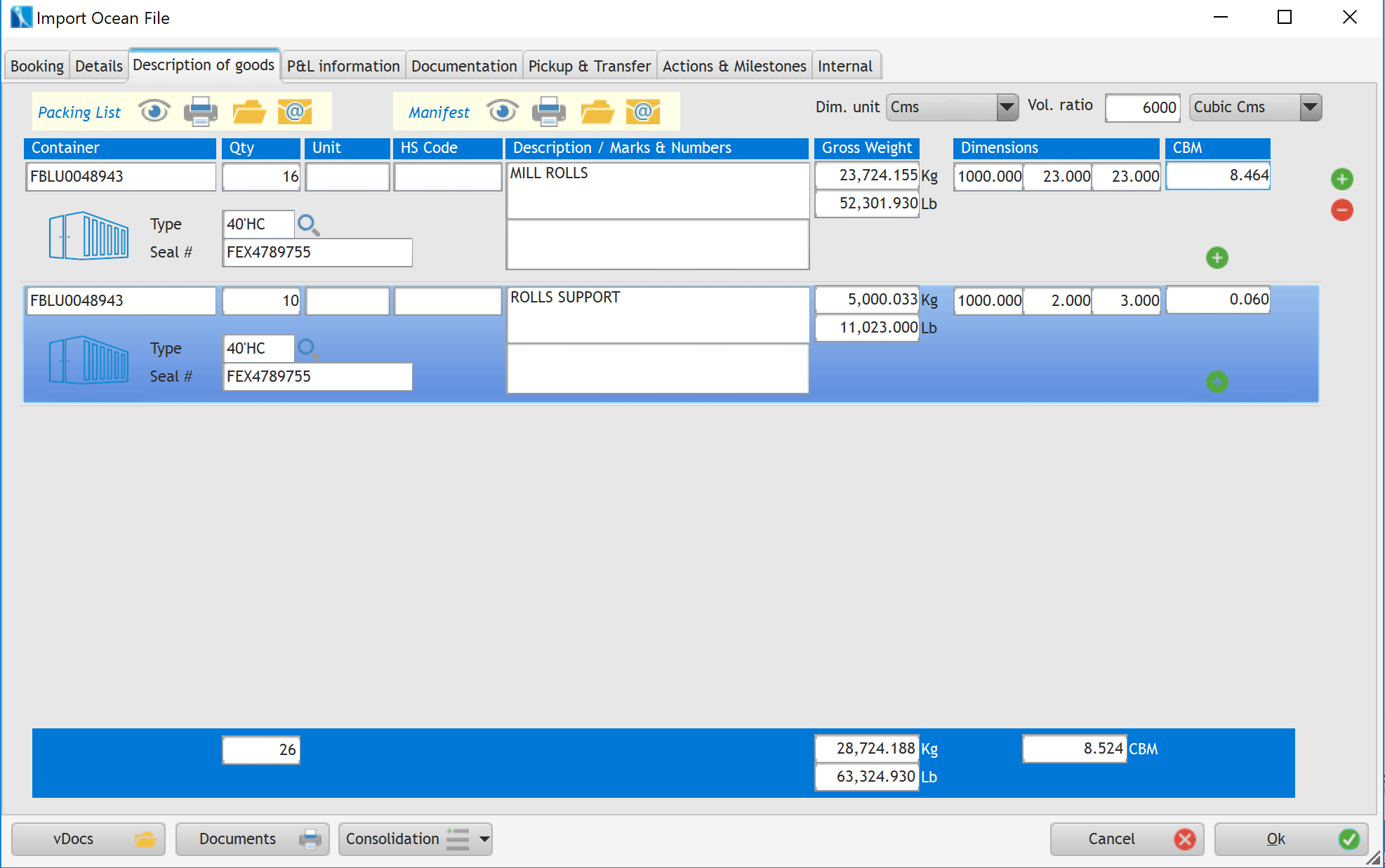The width and height of the screenshot is (1385, 868).
Task: Preview Manifest with eye icon
Action: click(502, 111)
